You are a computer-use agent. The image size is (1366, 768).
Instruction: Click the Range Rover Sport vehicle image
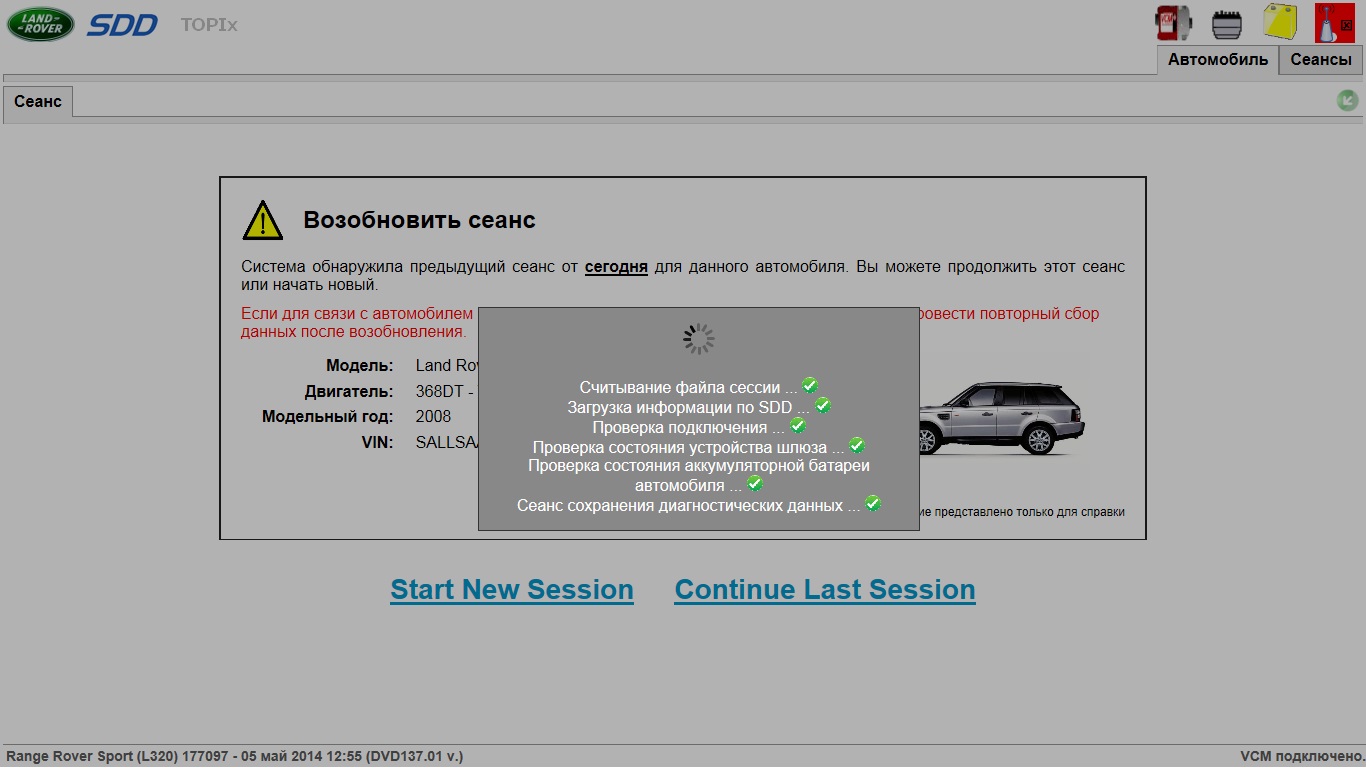pyautogui.click(x=1000, y=417)
